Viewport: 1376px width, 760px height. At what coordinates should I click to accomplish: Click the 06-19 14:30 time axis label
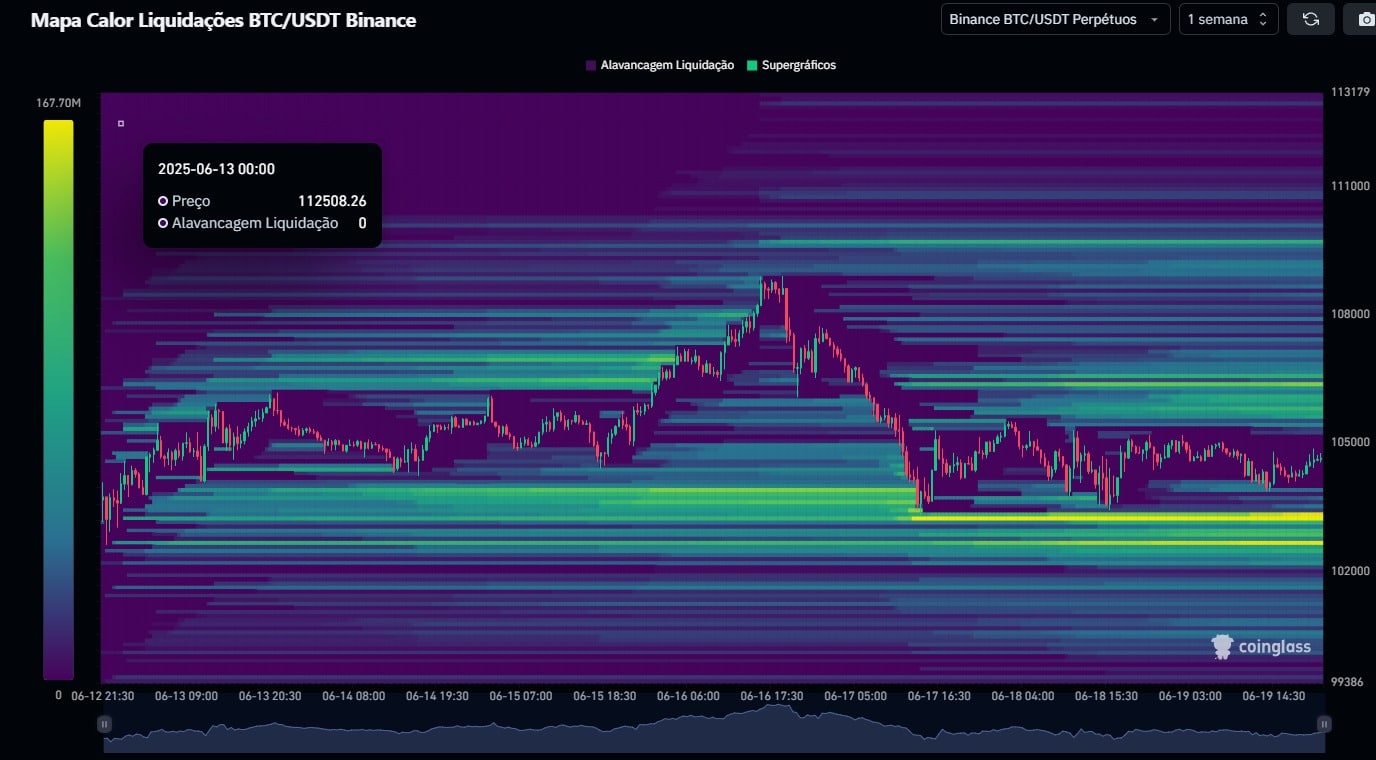pyautogui.click(x=1273, y=695)
